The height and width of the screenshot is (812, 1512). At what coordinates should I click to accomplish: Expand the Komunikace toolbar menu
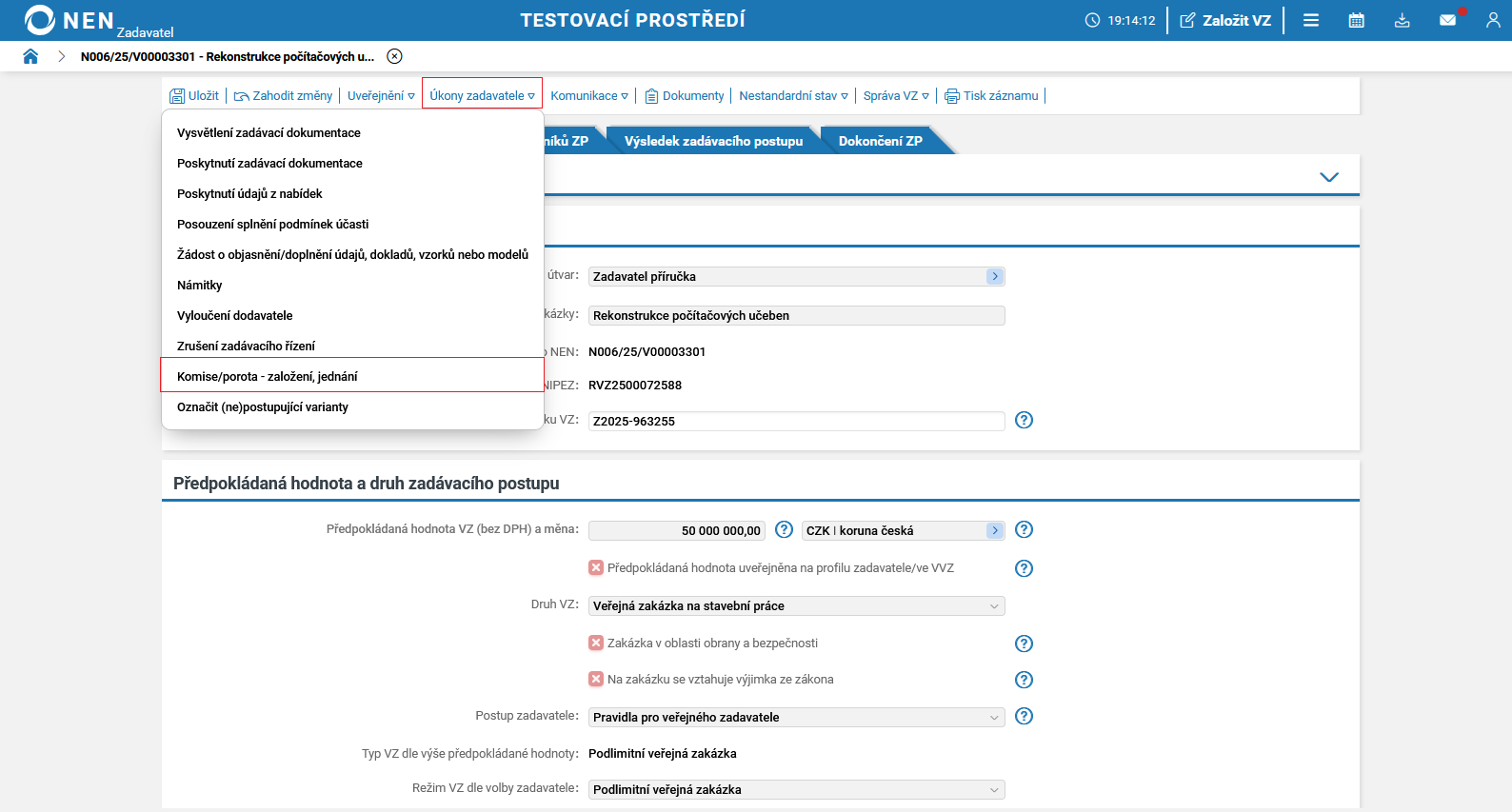pos(589,95)
